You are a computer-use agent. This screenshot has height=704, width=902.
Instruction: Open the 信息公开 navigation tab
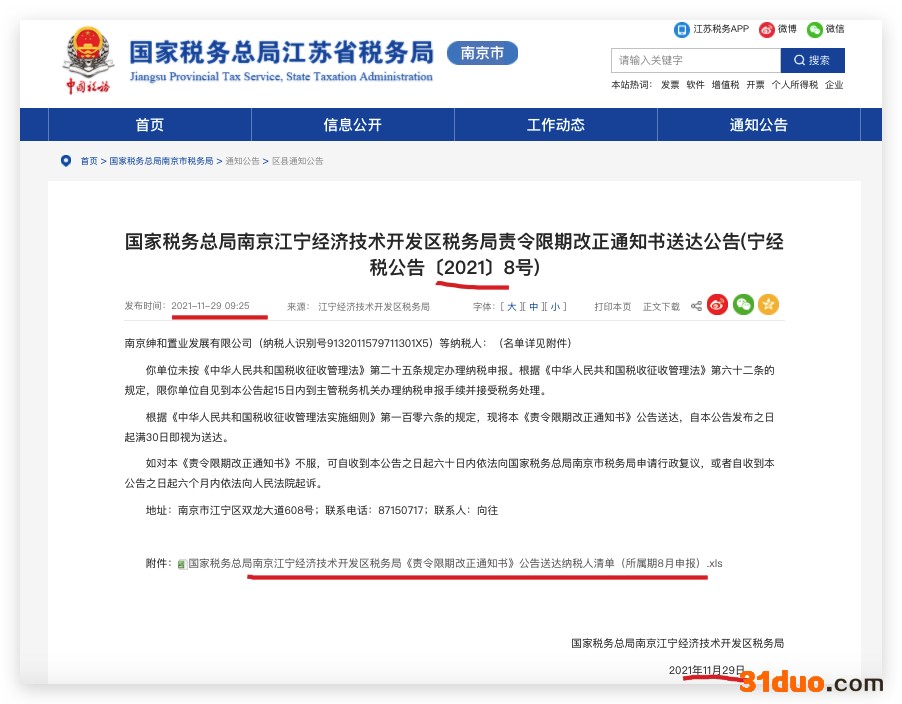pyautogui.click(x=353, y=125)
